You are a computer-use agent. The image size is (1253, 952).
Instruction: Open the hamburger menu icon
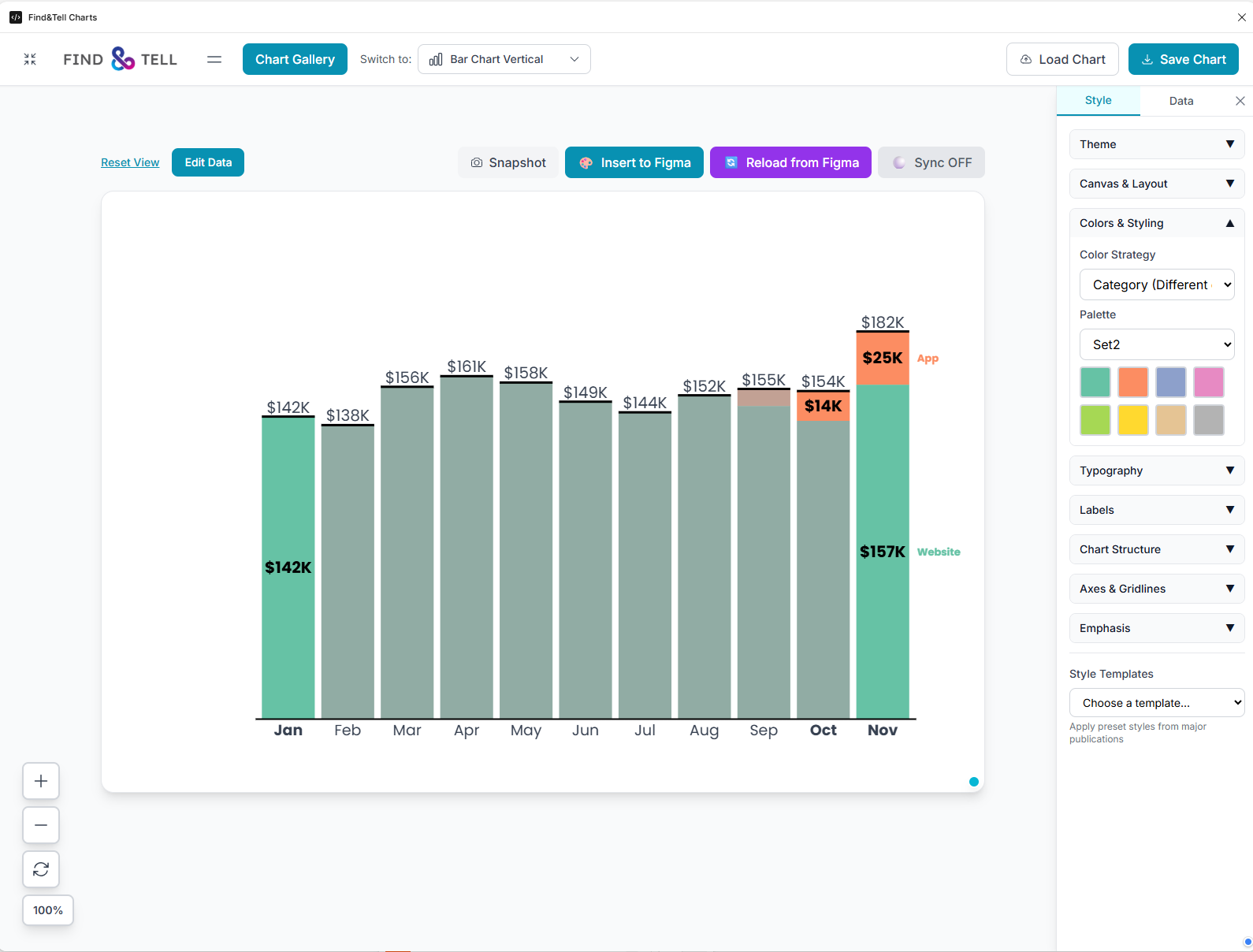[214, 59]
